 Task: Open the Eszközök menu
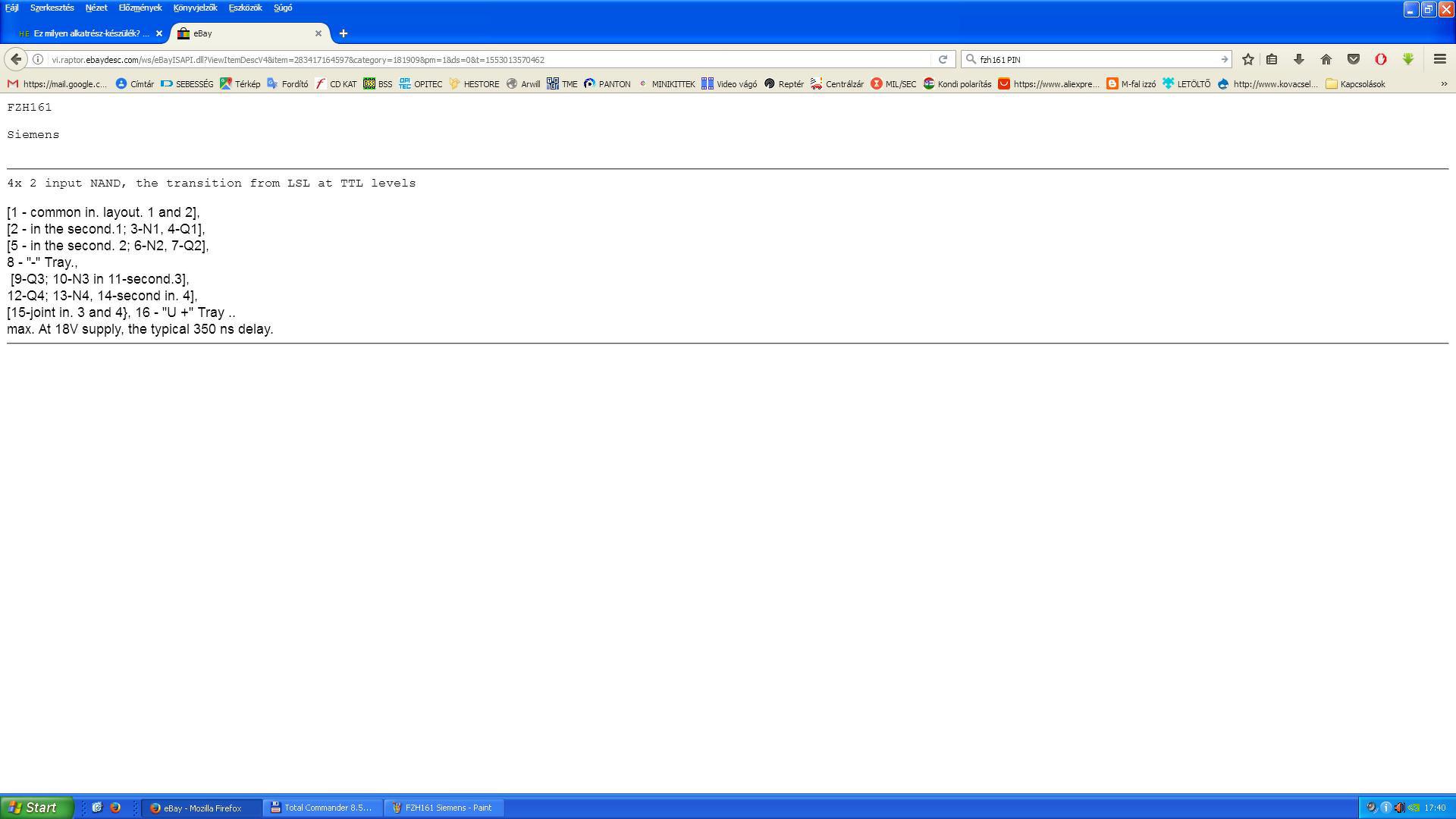pyautogui.click(x=245, y=8)
